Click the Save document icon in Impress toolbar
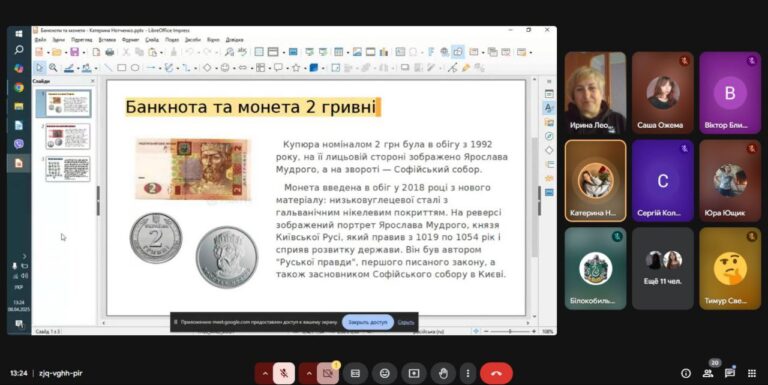 tap(74, 52)
